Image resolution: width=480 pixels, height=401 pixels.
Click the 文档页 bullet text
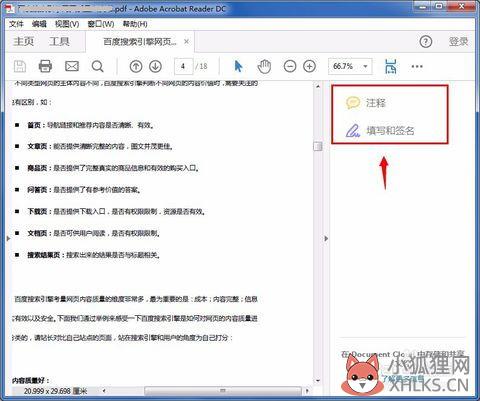94,233
